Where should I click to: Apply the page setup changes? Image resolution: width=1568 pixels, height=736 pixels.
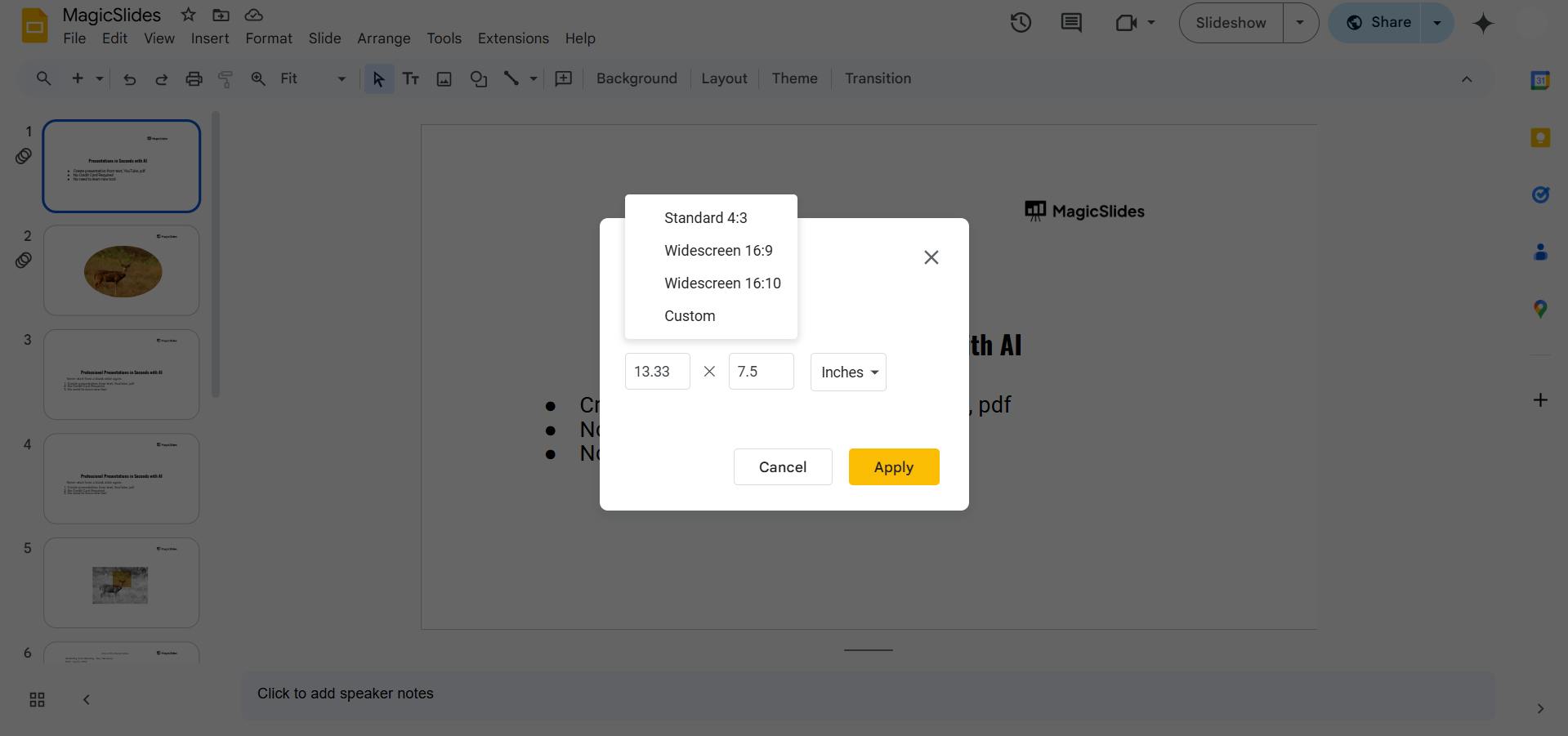(x=894, y=467)
